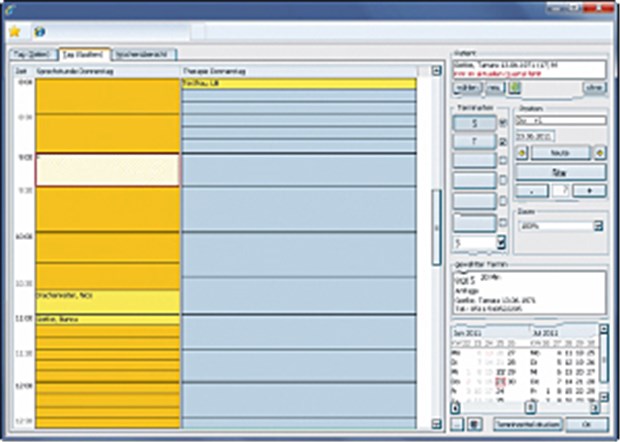620x442 pixels.
Task: Select June 24 in the mini calendar
Action: tap(501, 391)
